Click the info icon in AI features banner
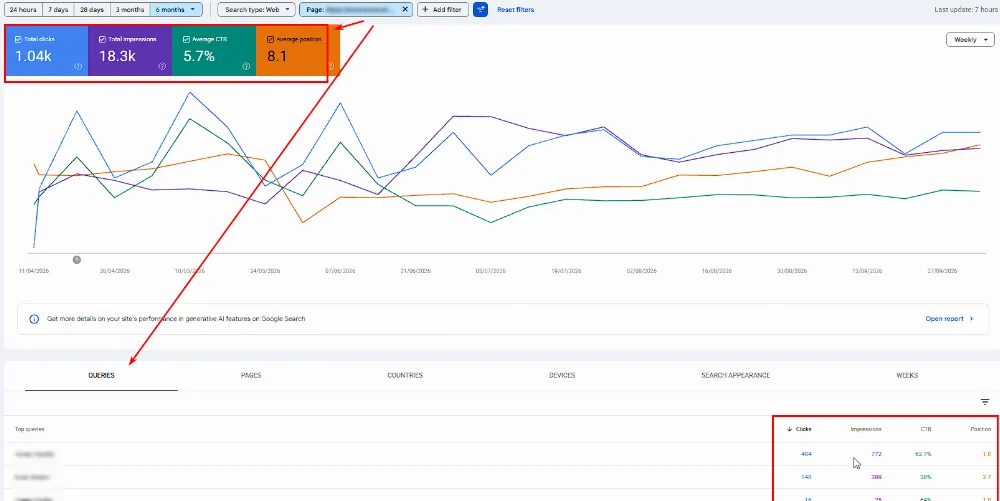This screenshot has width=1000, height=501. pos(34,319)
